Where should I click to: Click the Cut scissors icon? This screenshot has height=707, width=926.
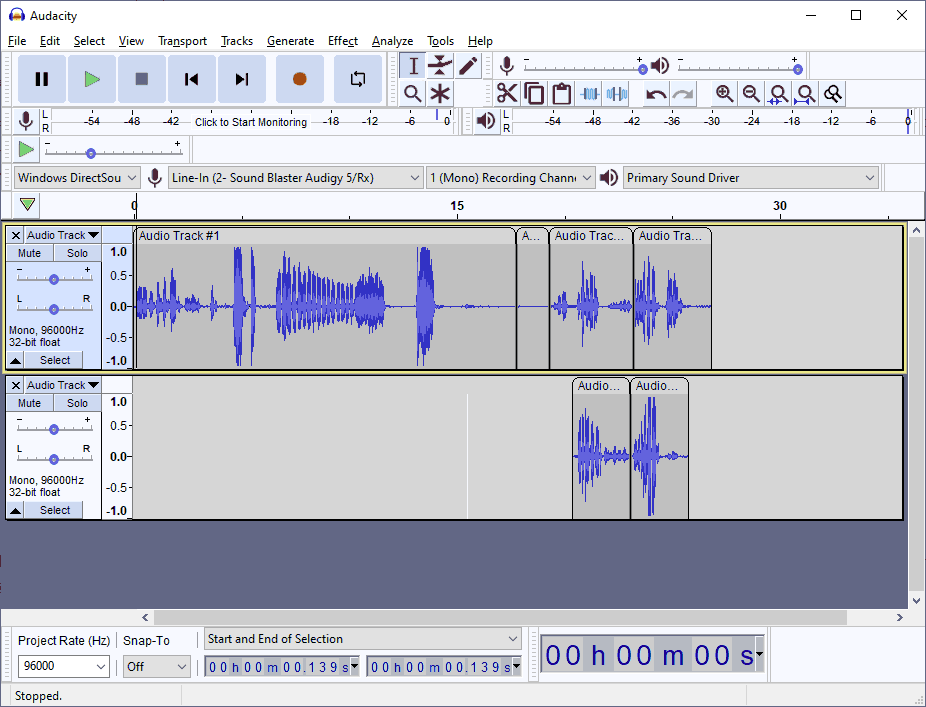[x=507, y=93]
